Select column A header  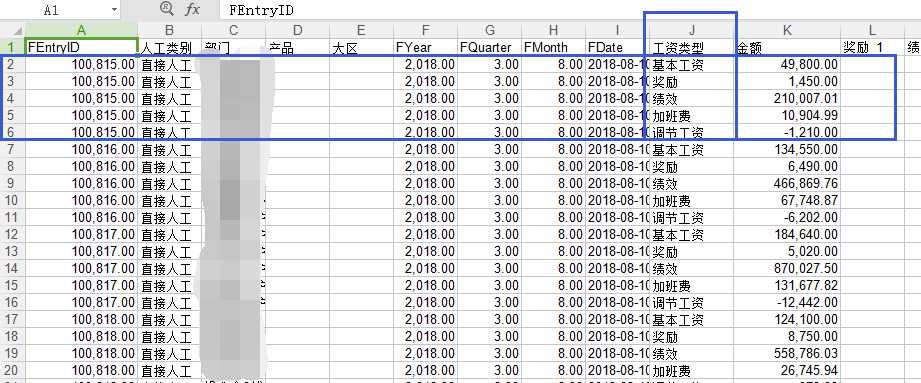[82, 30]
